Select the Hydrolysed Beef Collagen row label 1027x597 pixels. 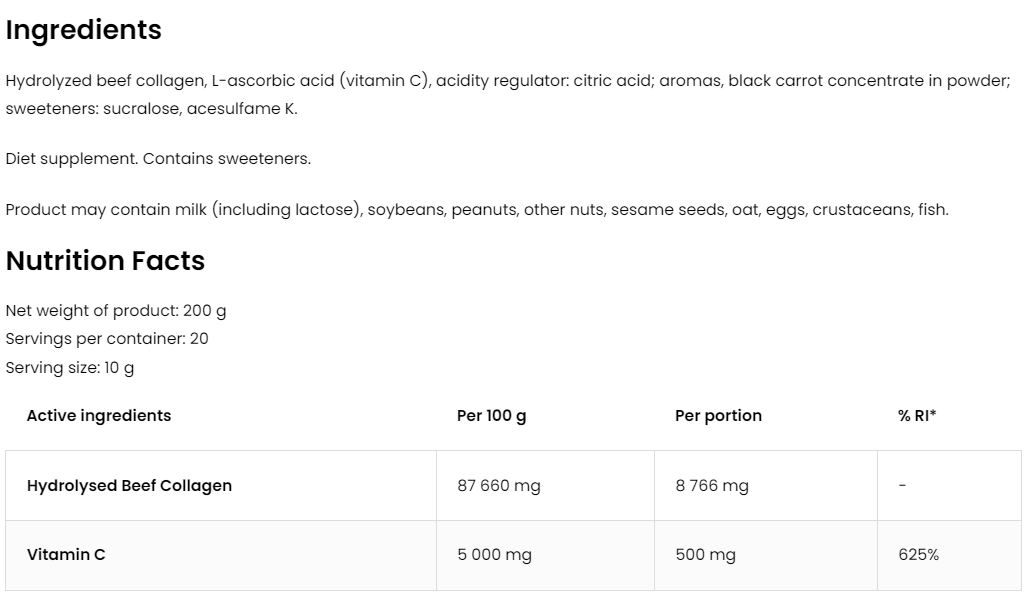pyautogui.click(x=129, y=485)
